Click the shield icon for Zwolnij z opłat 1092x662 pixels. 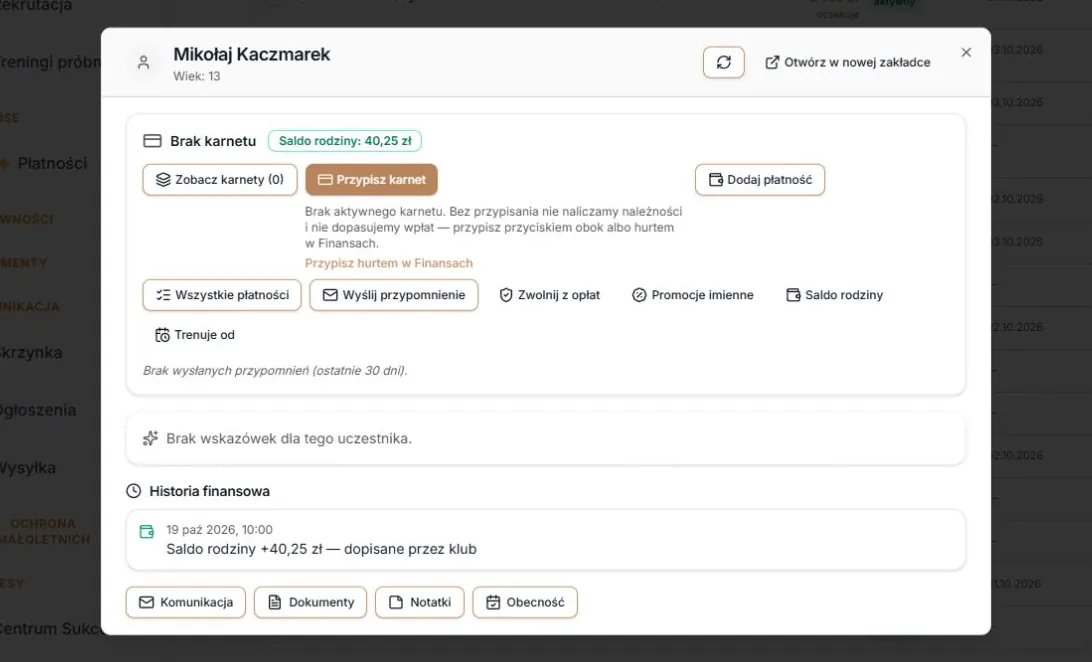506,295
